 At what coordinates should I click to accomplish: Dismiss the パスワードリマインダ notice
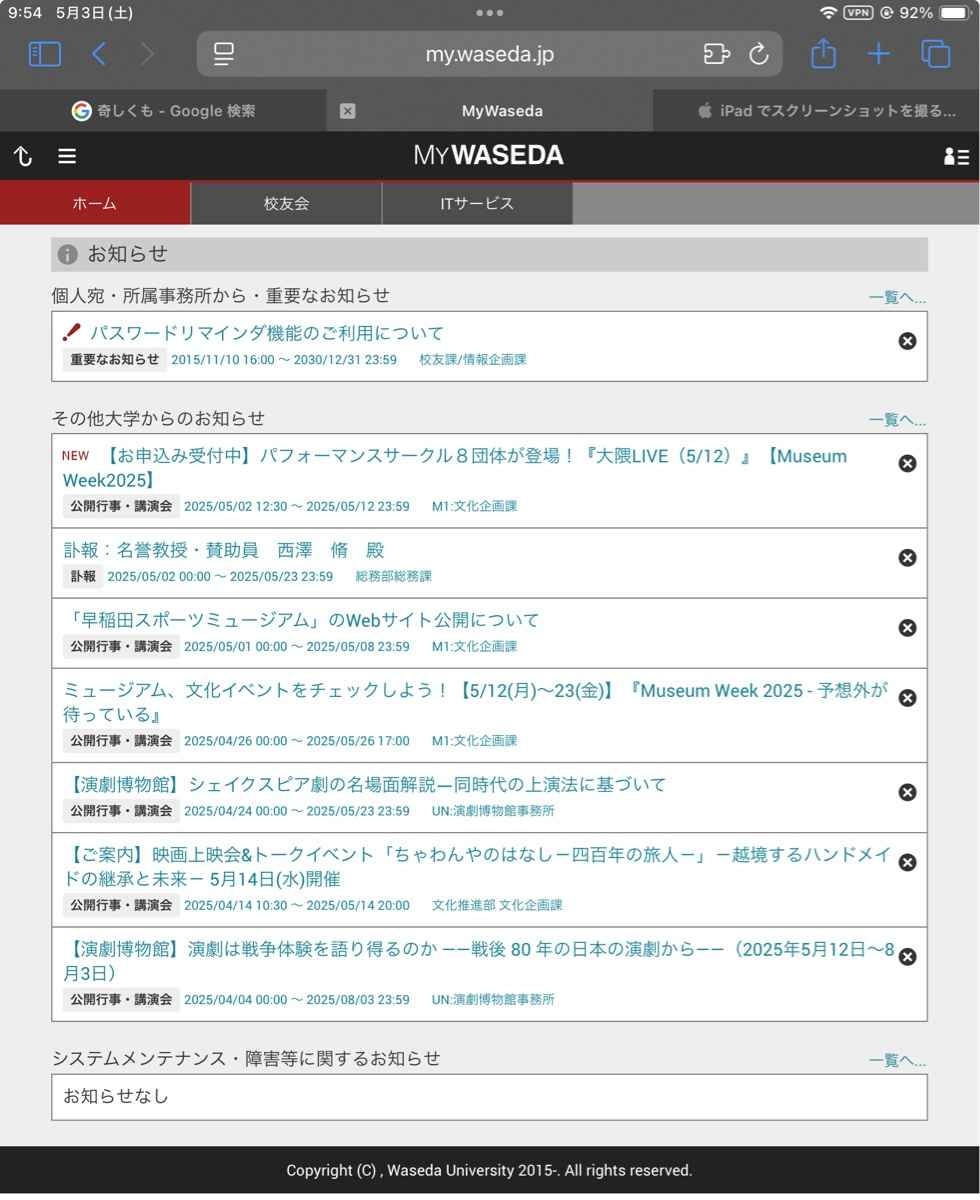pyautogui.click(x=907, y=341)
